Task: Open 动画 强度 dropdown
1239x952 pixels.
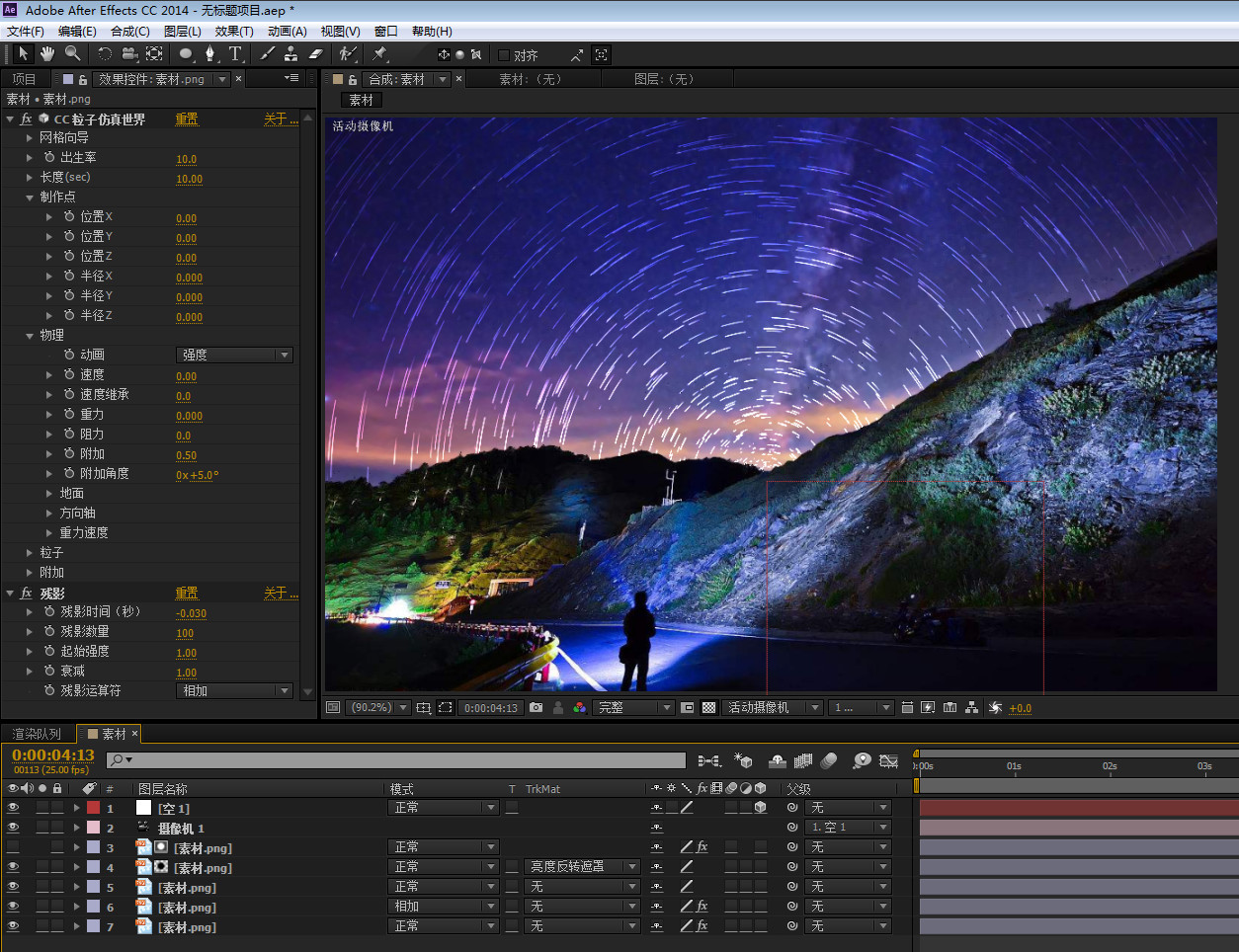Action: [x=235, y=356]
